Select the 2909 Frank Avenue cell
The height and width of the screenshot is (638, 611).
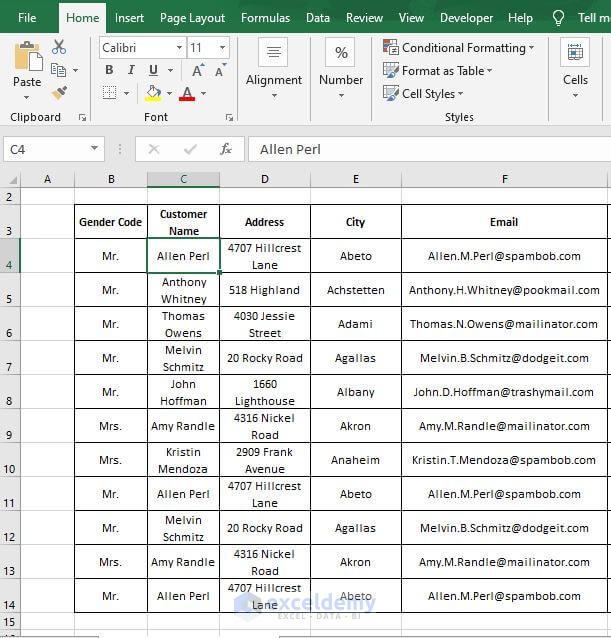coord(265,460)
